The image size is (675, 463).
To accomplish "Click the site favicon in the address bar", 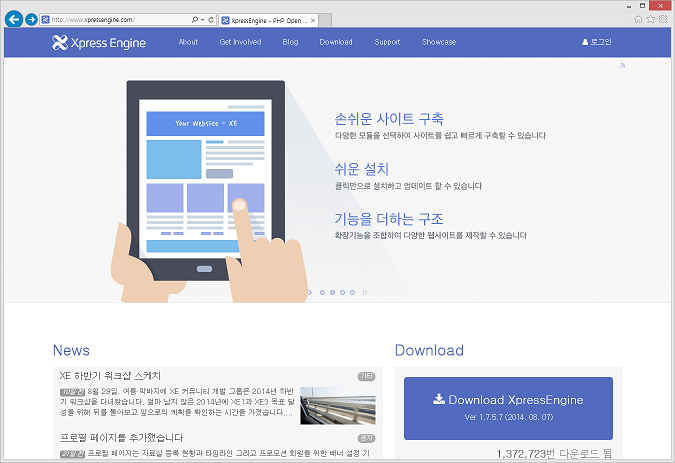I will point(45,20).
